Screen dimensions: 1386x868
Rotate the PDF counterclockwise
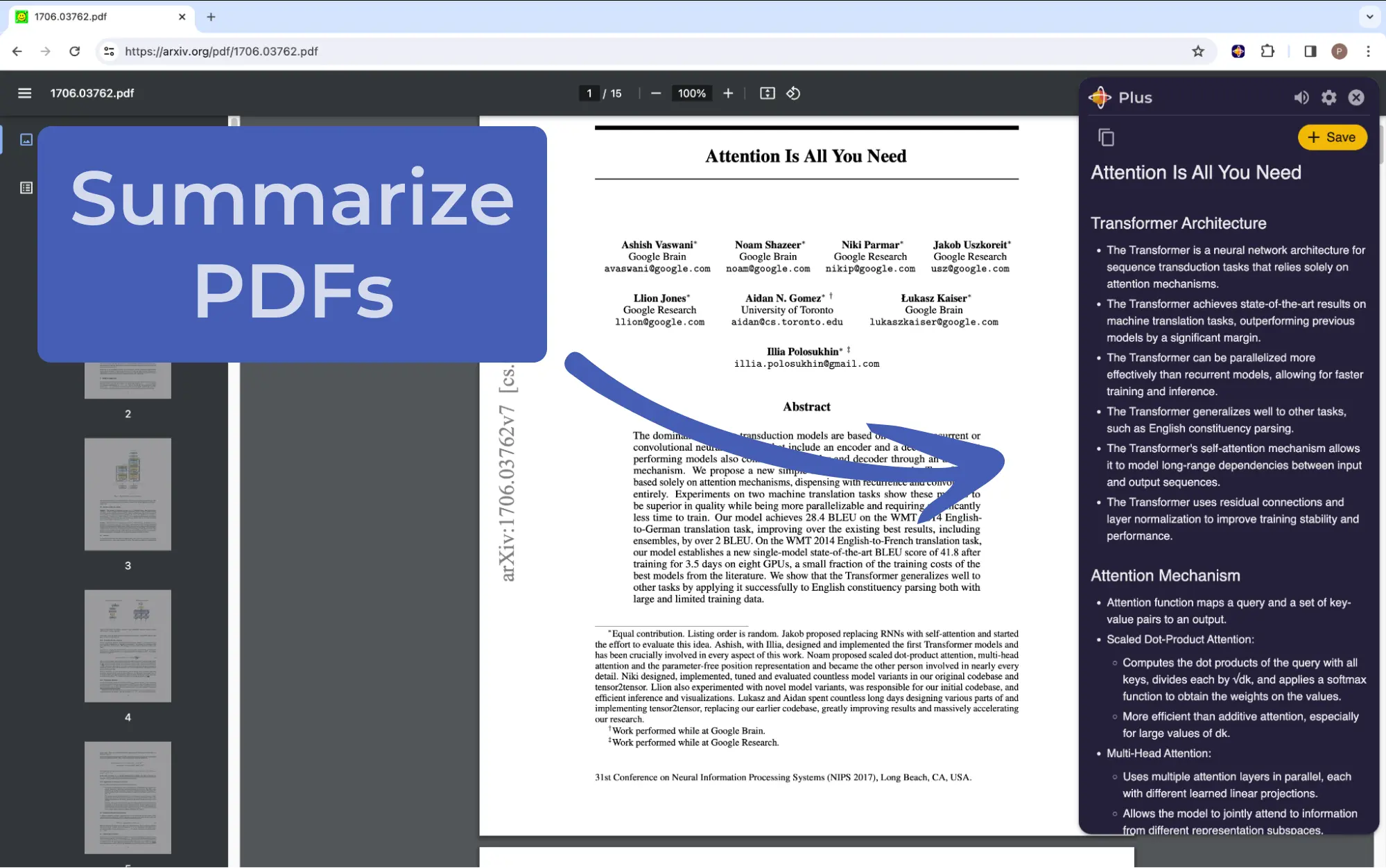(x=793, y=93)
